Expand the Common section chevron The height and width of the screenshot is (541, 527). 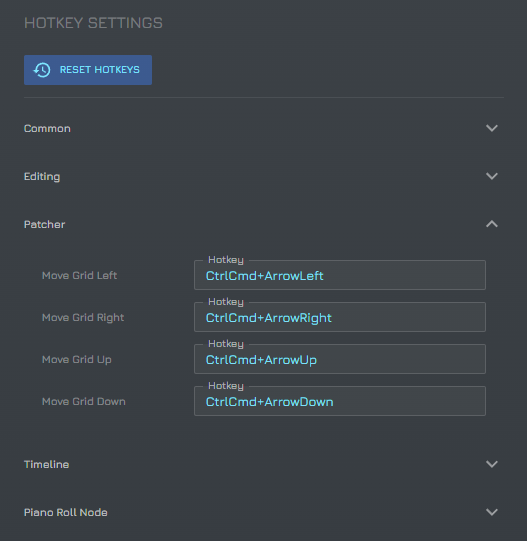491,128
